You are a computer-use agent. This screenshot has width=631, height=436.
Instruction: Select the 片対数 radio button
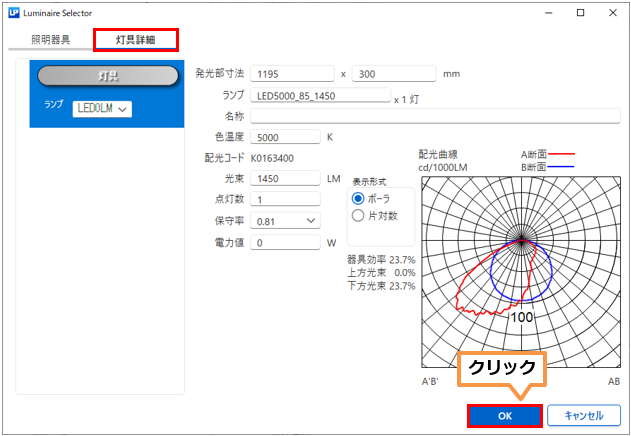pyautogui.click(x=359, y=215)
